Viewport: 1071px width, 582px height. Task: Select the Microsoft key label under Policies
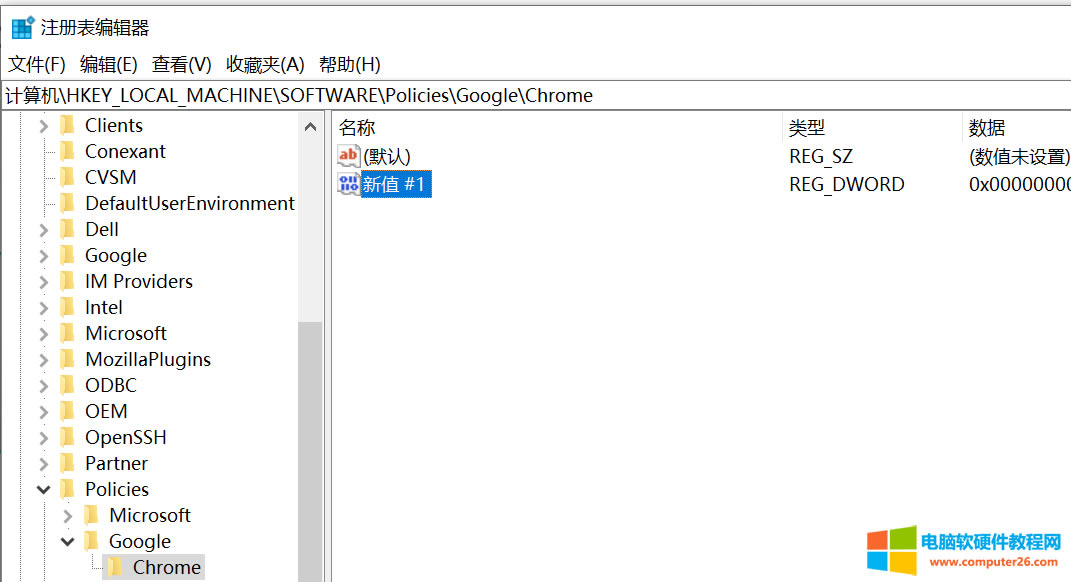click(x=150, y=516)
